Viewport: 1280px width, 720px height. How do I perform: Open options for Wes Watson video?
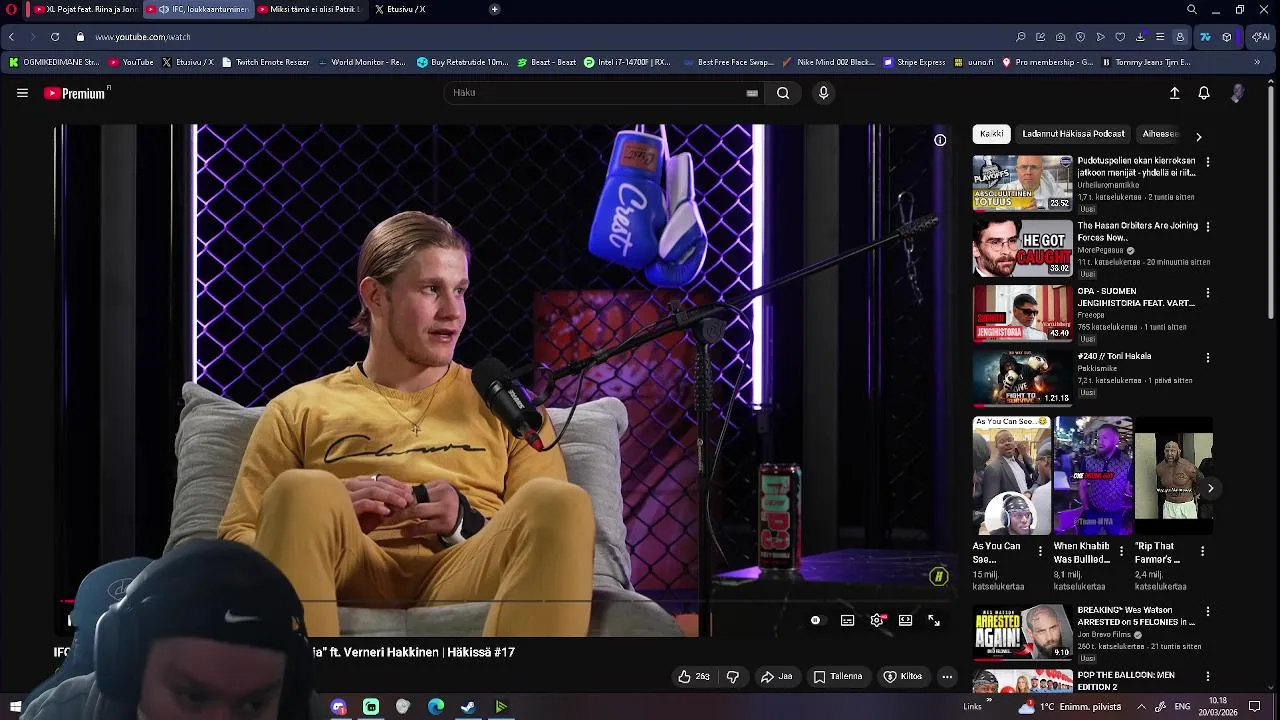(1208, 611)
